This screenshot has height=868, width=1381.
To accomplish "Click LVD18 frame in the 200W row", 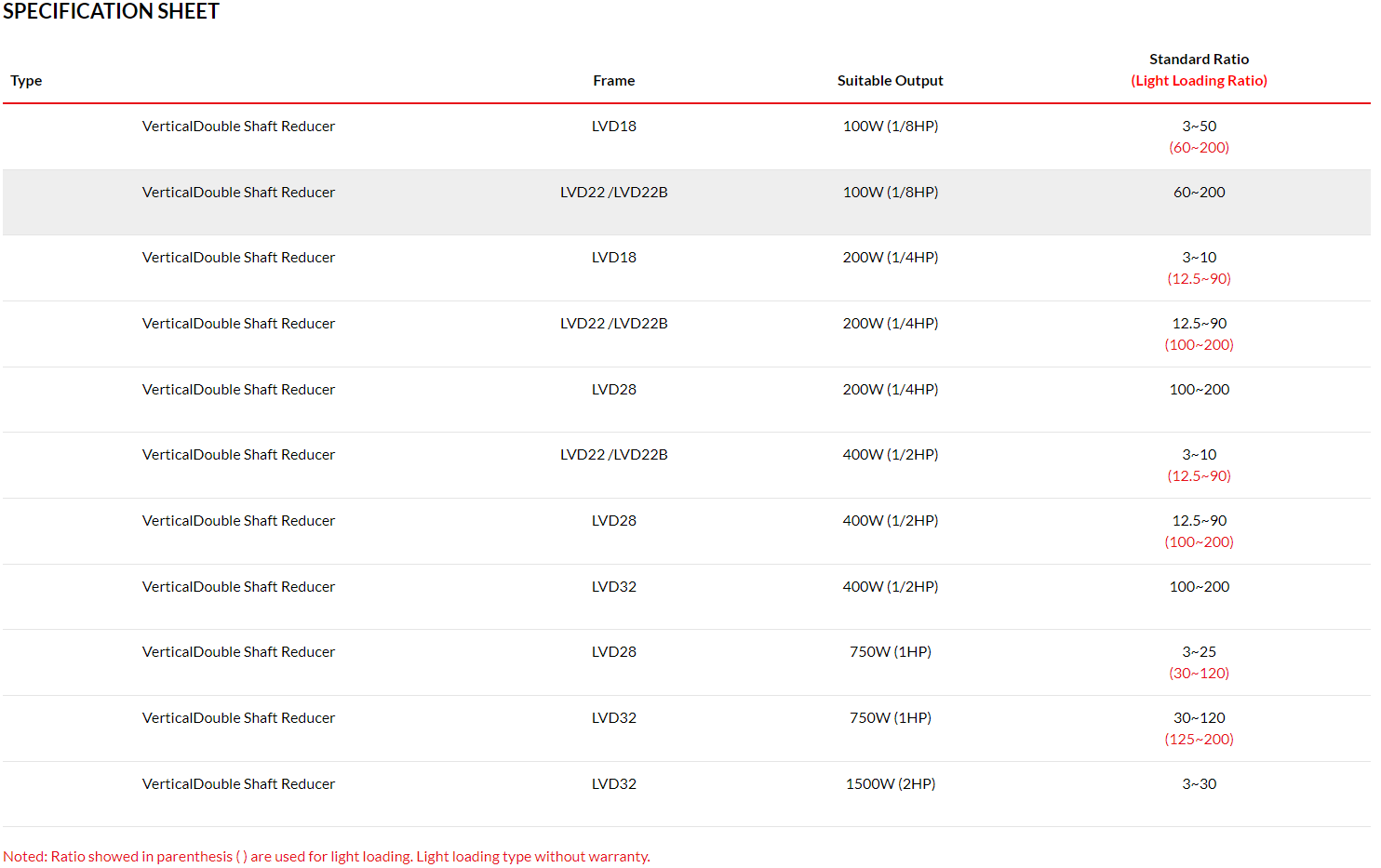I will (x=614, y=258).
